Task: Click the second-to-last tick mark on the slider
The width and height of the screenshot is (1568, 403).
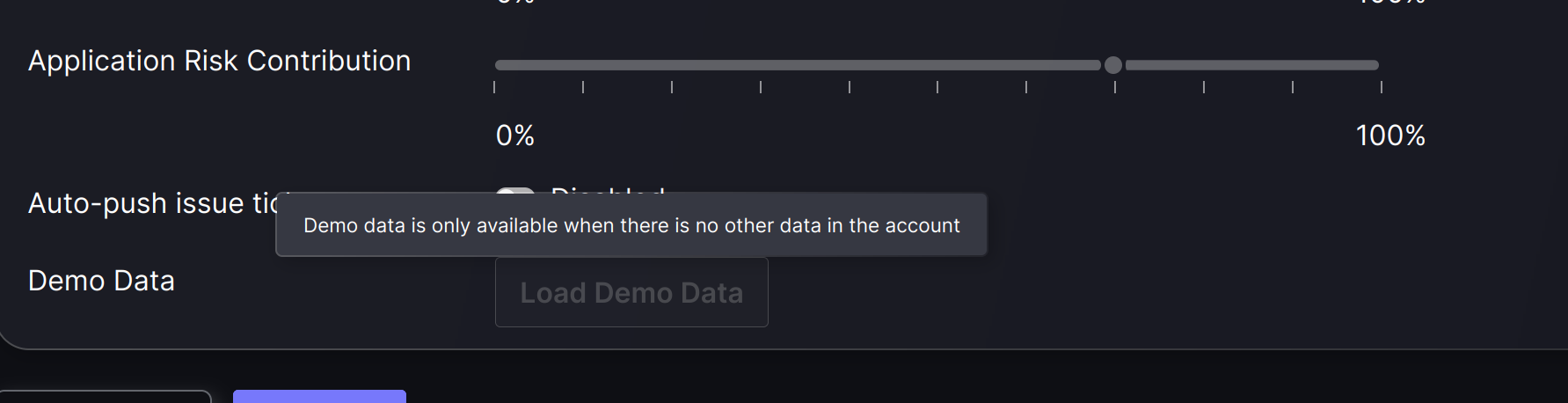Action: point(1293,87)
